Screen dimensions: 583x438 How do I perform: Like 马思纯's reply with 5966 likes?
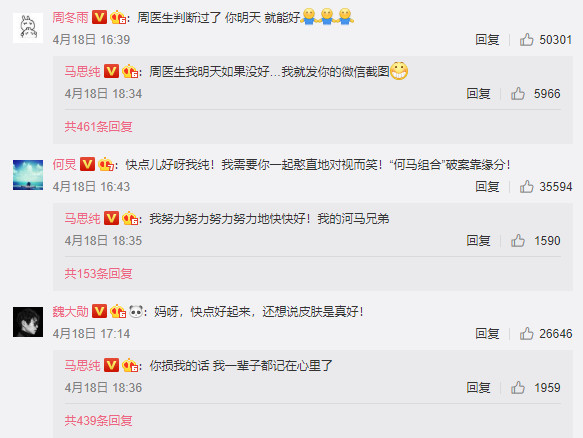click(518, 94)
